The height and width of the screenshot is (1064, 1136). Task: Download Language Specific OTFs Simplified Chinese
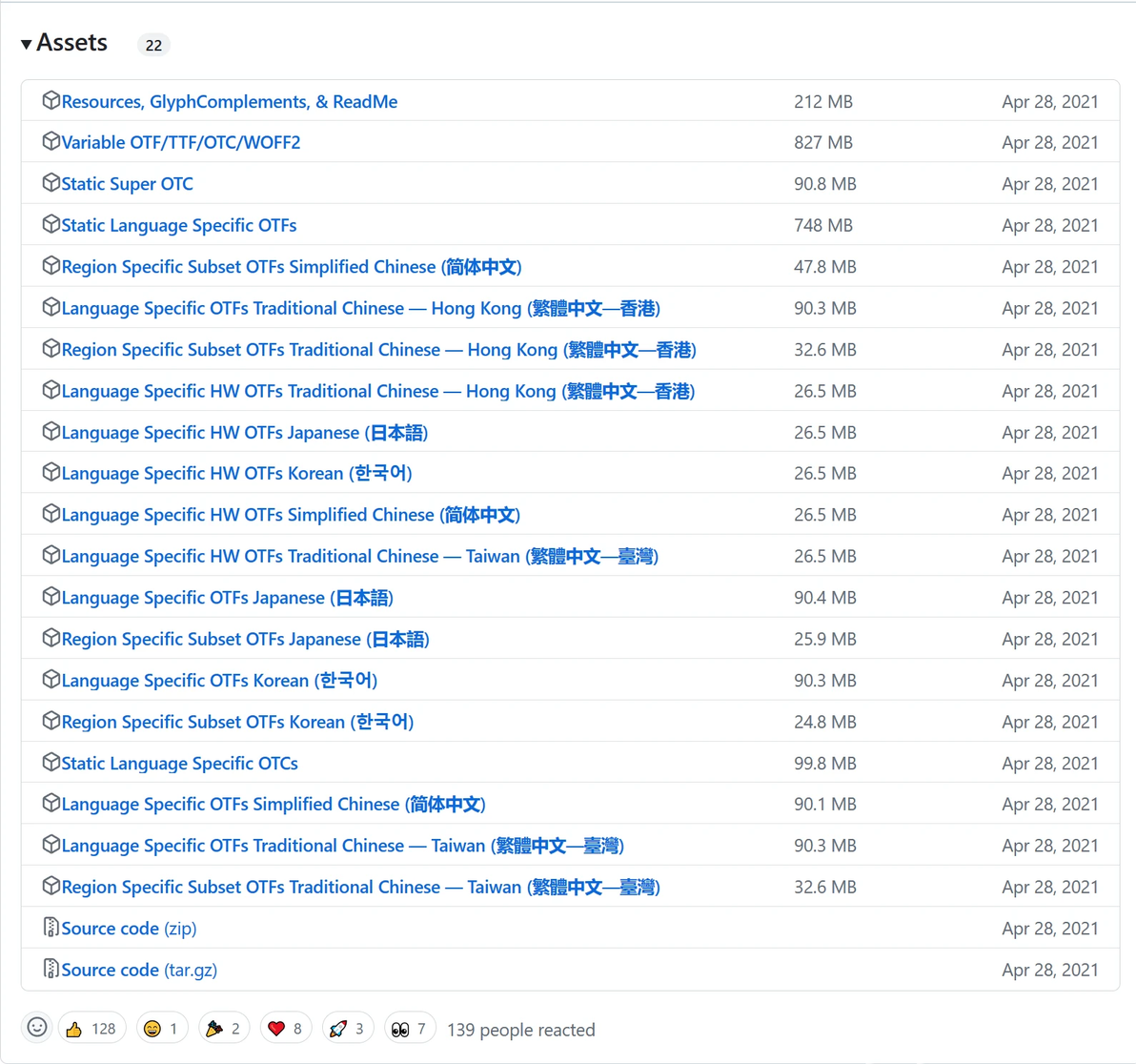[274, 805]
